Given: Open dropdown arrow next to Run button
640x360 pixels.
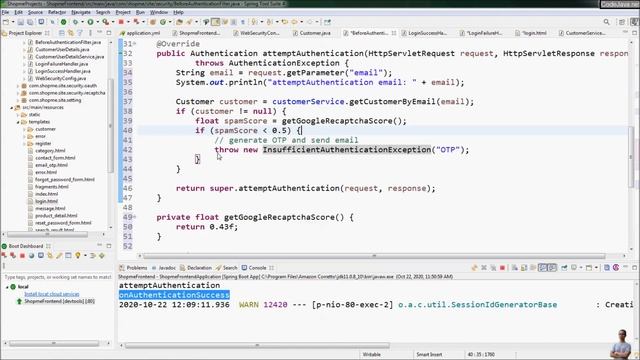Looking at the screenshot, I should 97,22.
